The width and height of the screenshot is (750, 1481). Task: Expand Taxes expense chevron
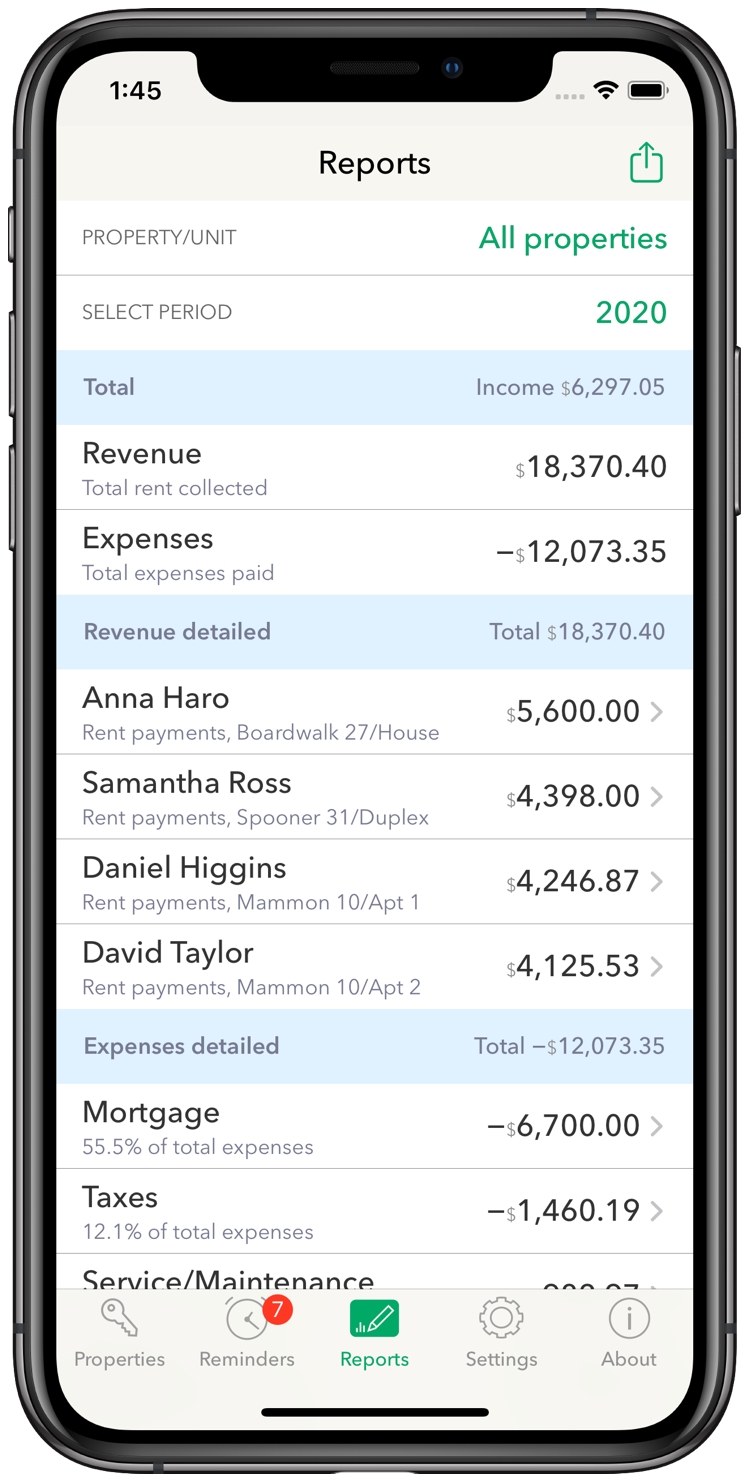pyautogui.click(x=657, y=1211)
